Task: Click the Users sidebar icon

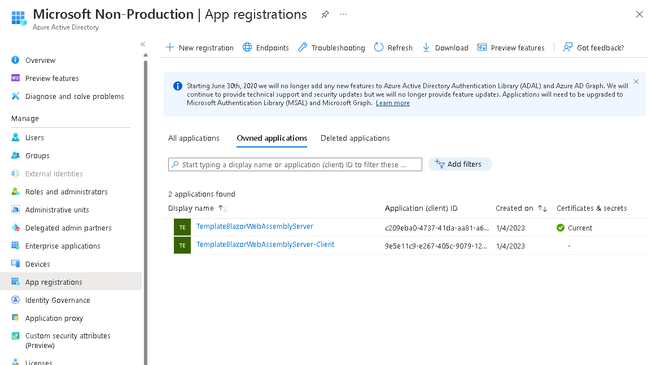Action: (15, 137)
